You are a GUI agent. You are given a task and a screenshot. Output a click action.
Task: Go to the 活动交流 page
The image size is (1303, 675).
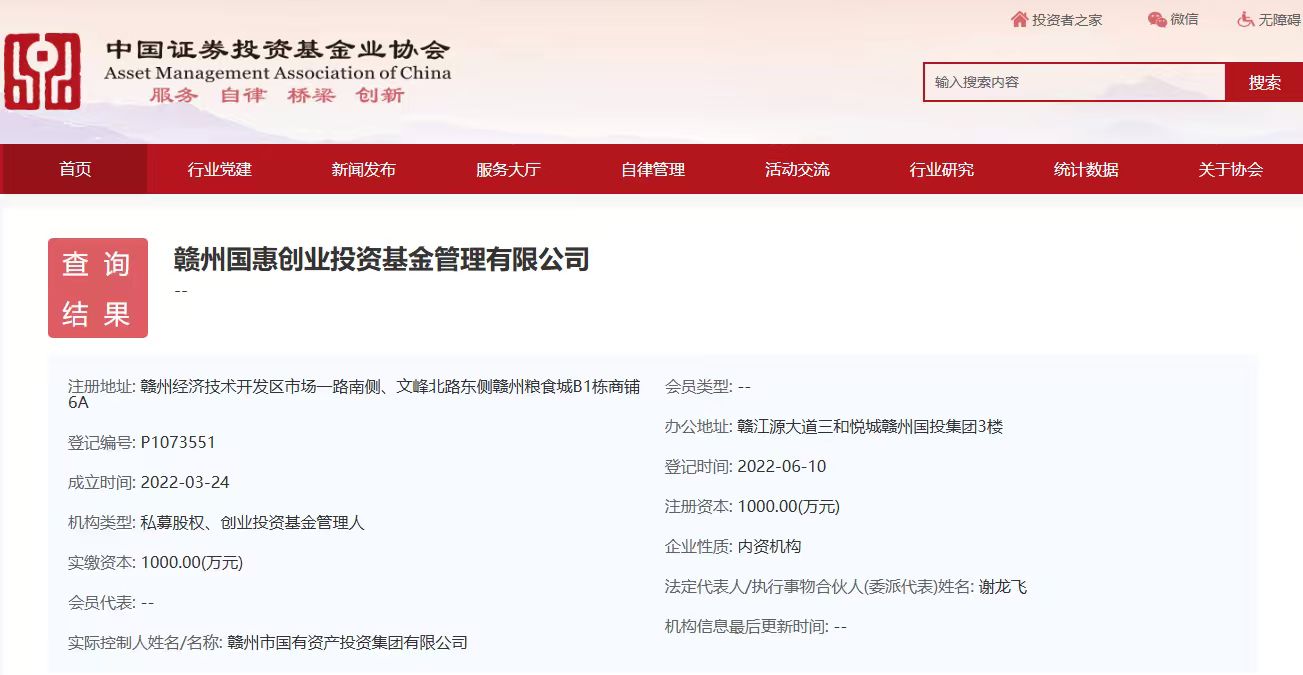click(796, 169)
